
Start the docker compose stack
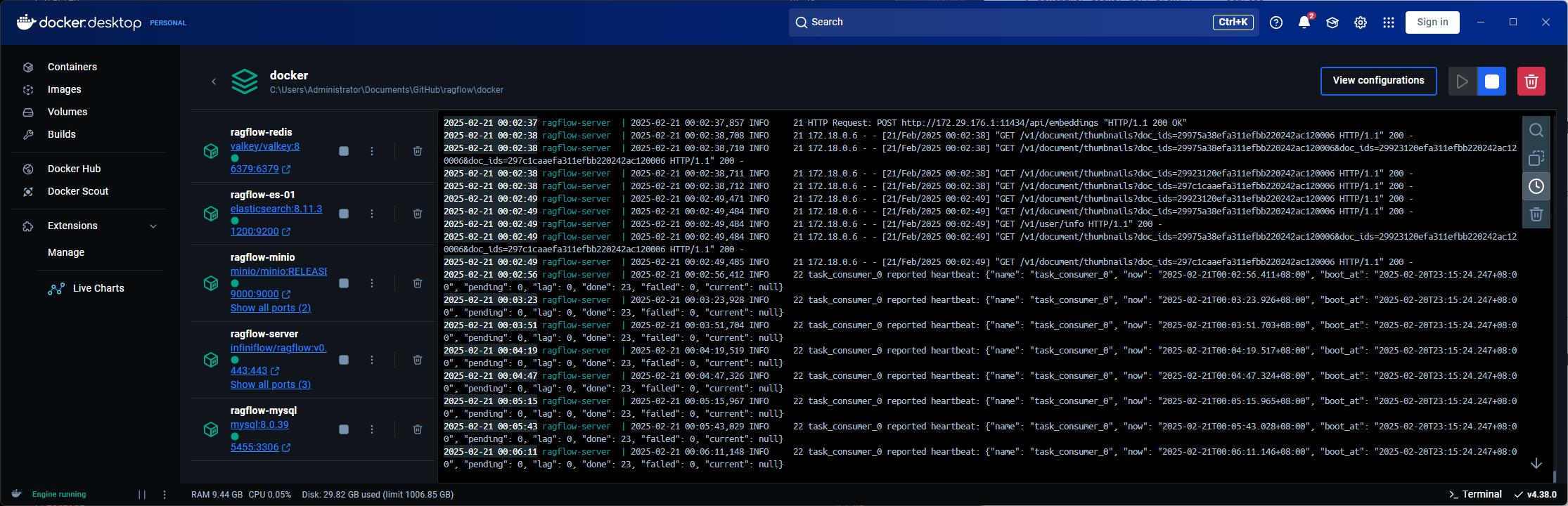pos(1463,82)
